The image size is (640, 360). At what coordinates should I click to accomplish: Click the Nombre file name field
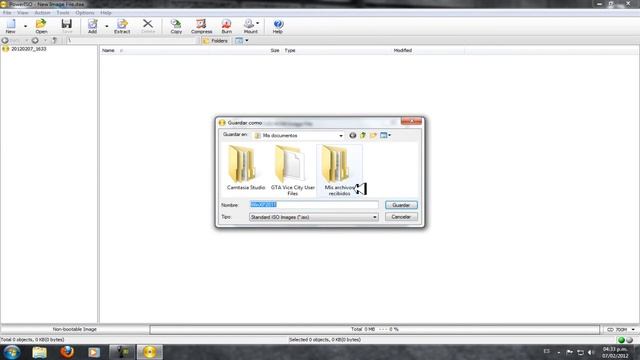pyautogui.click(x=313, y=204)
